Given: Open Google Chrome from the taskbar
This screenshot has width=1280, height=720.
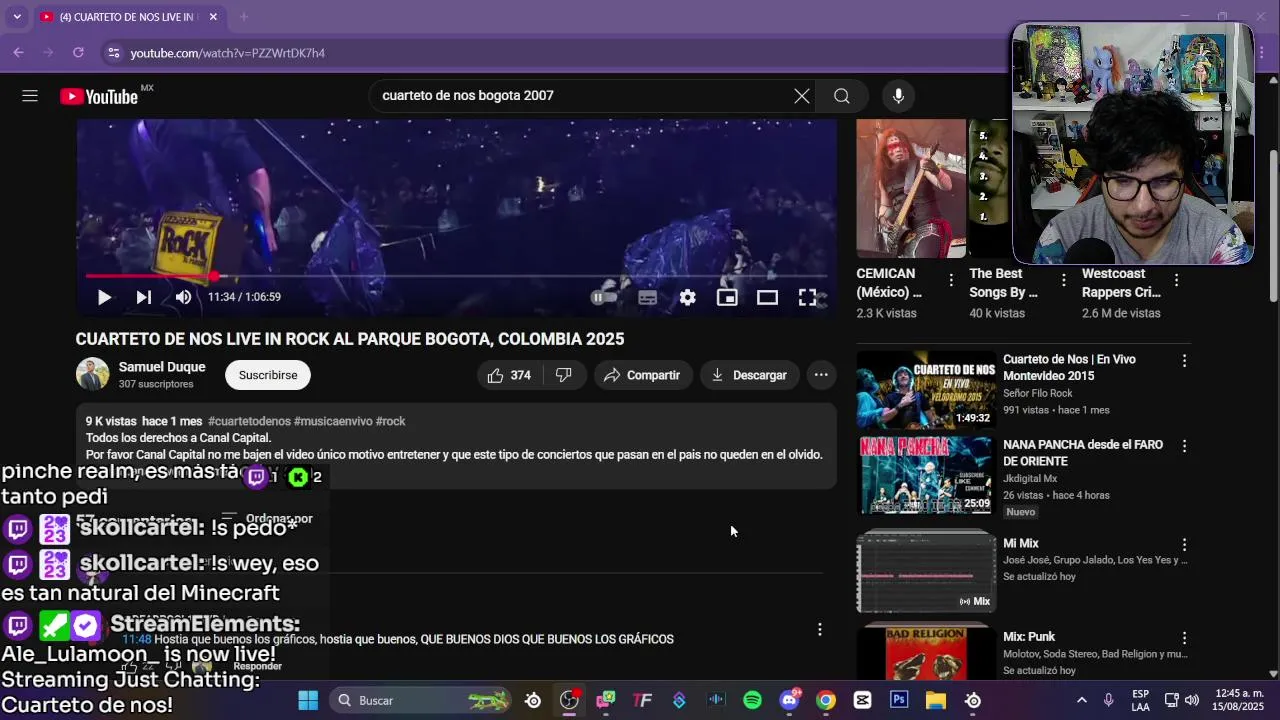Looking at the screenshot, I should coord(826,700).
